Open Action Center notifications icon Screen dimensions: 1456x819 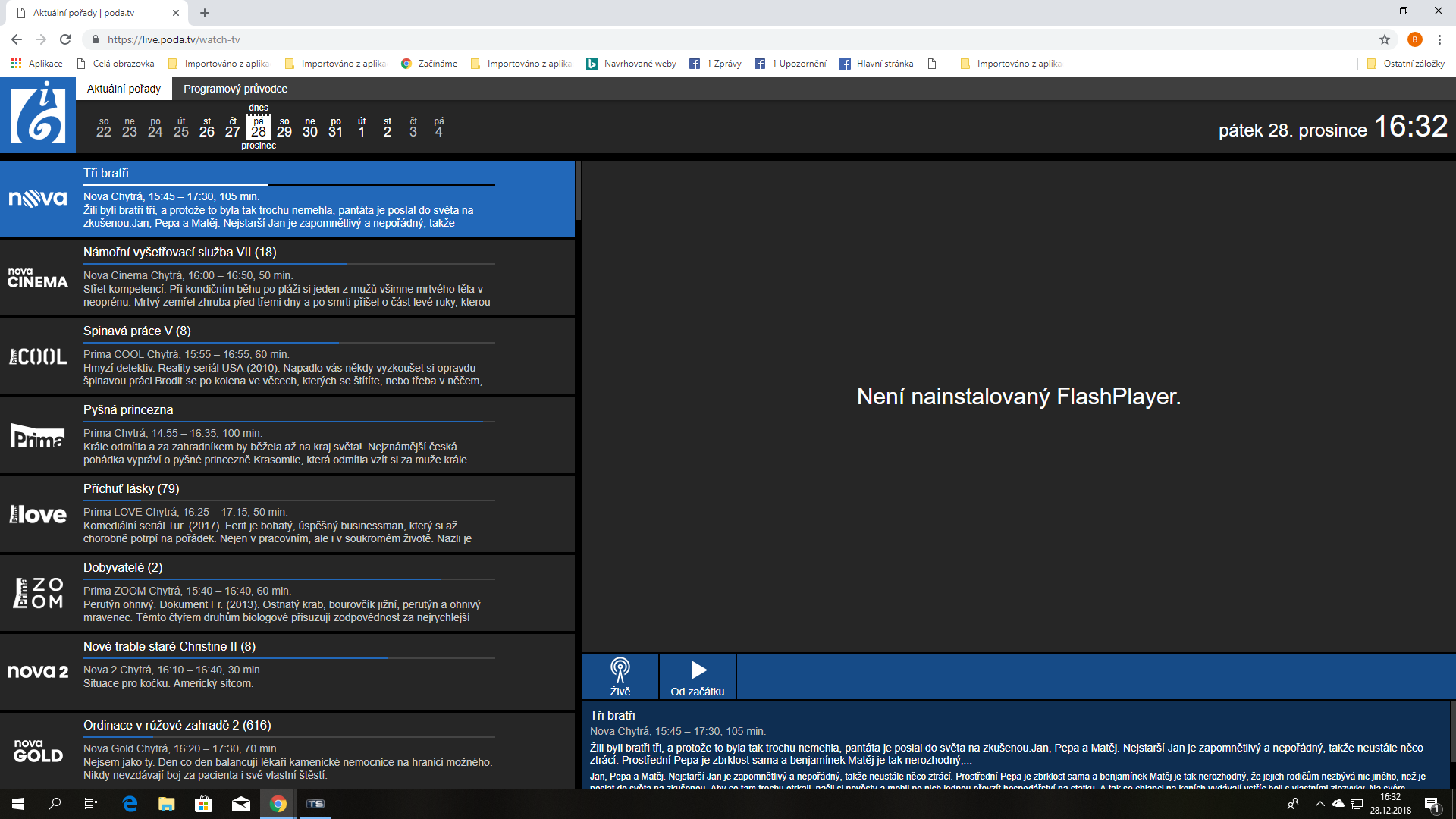[x=1432, y=805]
